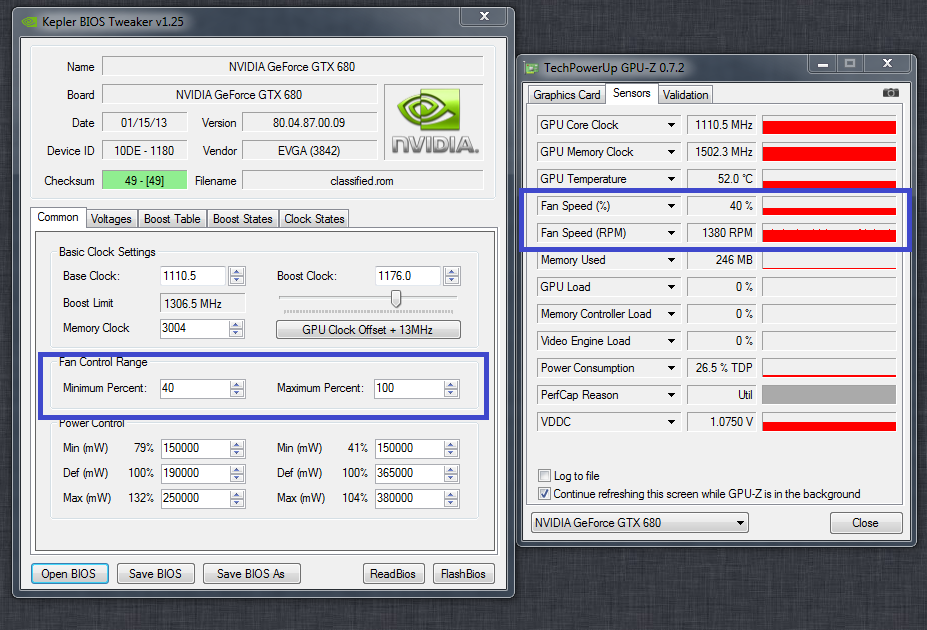Screen dimensions: 927x630
Task: Click the Boost Clock slider handle
Action: point(396,298)
